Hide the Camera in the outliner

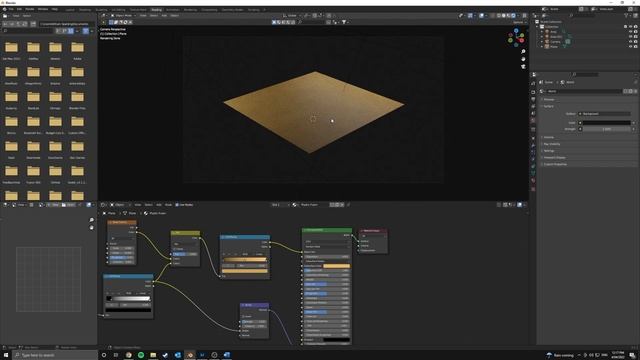(631, 42)
